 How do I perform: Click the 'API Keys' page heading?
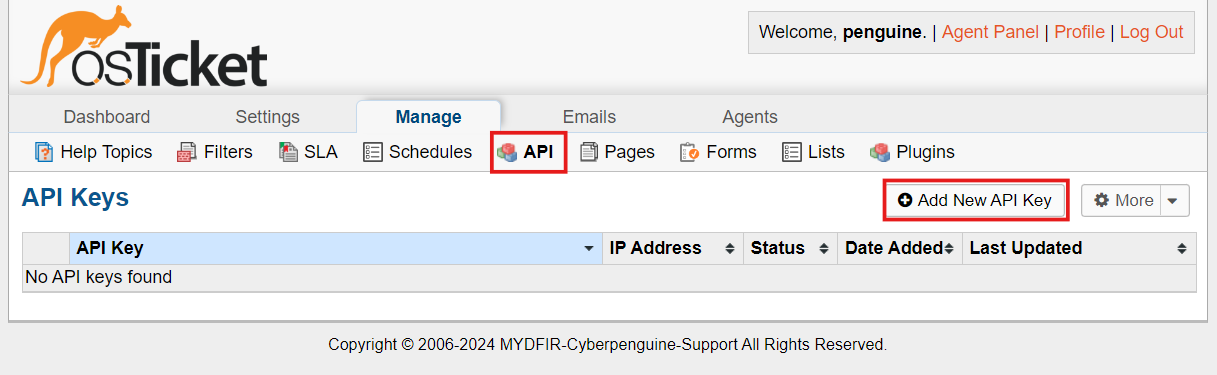[75, 198]
